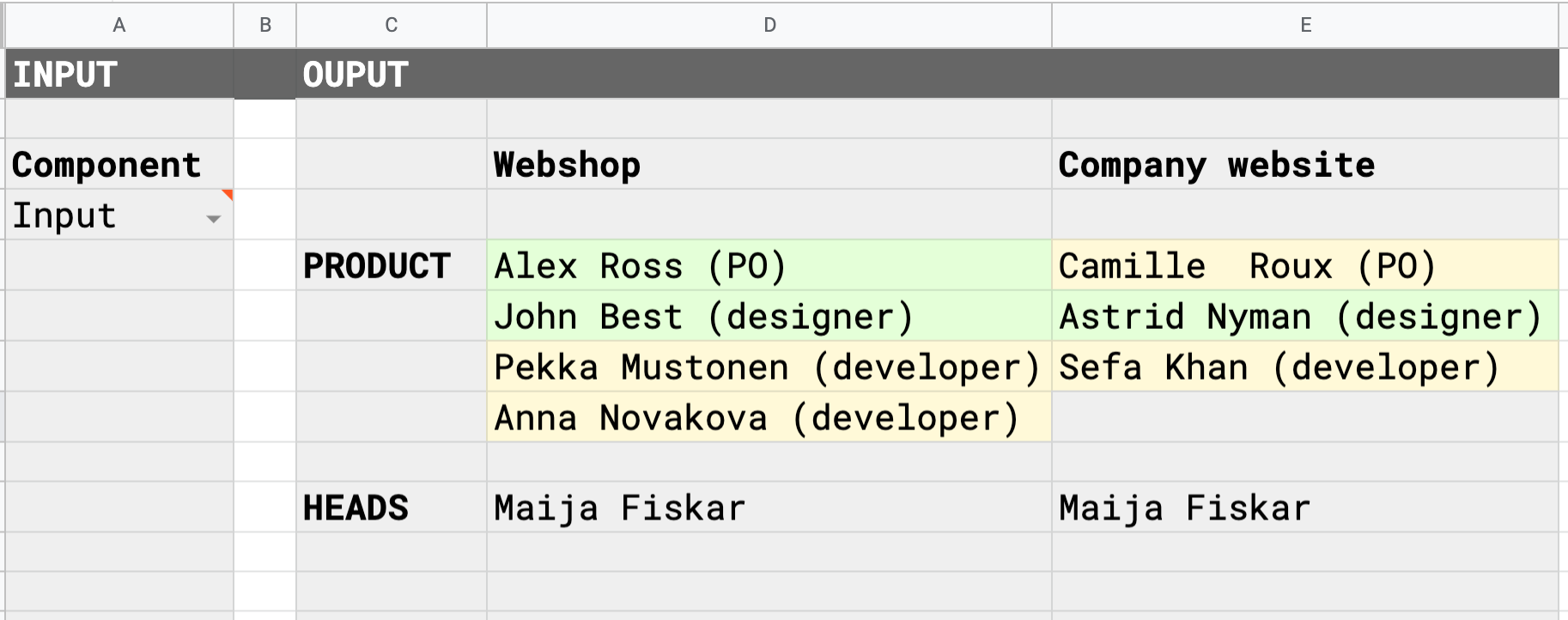The width and height of the screenshot is (1568, 620).
Task: Select column A header
Action: [x=119, y=25]
